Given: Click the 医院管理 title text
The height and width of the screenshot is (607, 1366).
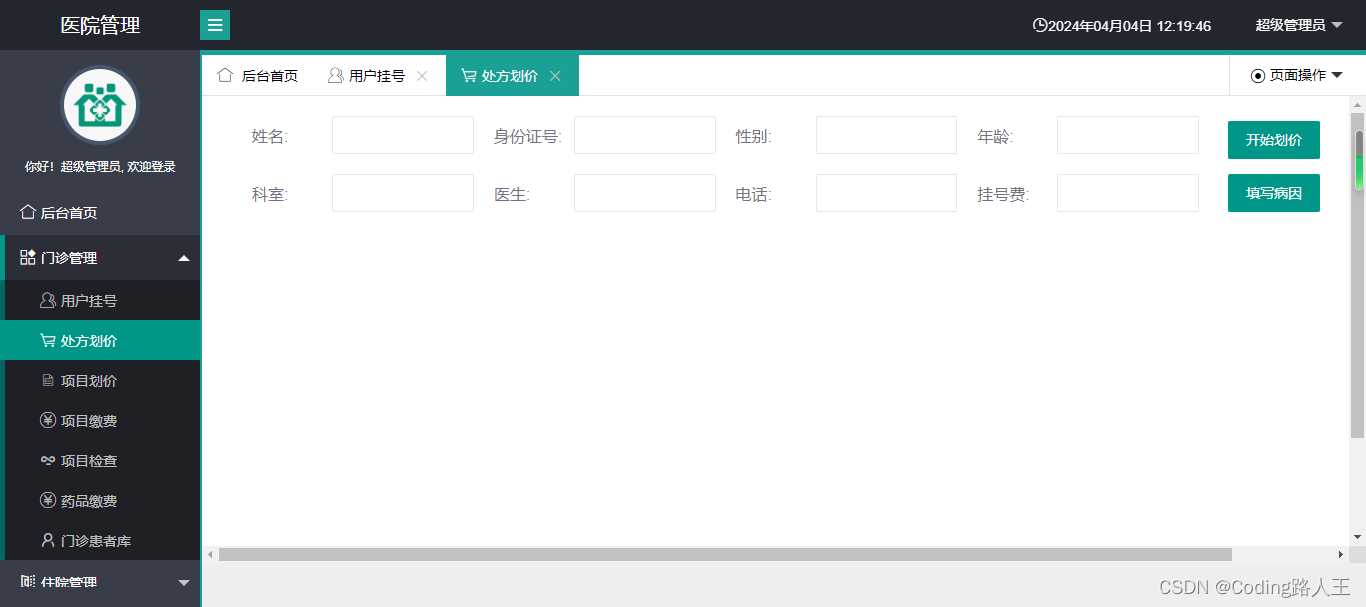Looking at the screenshot, I should [x=100, y=26].
